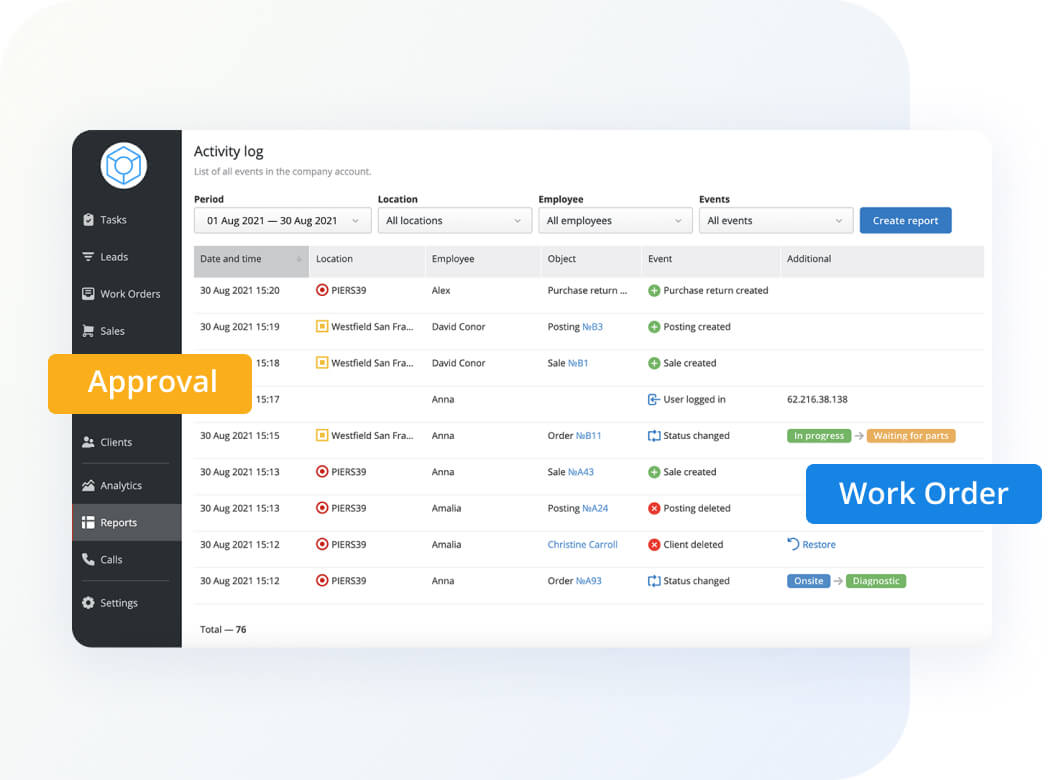Open the All employees dropdown

pyautogui.click(x=615, y=219)
